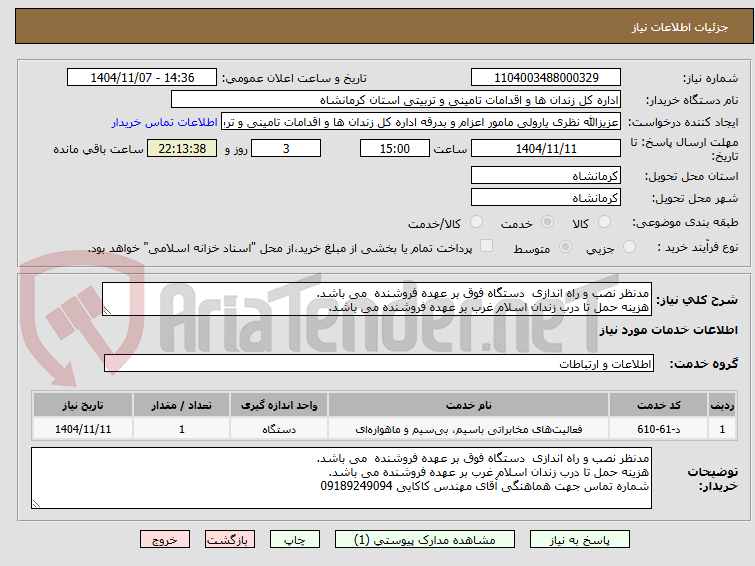Image resolution: width=755 pixels, height=566 pixels.
Task: Open مشاهده مدارک پیوستی (1) button
Action: tap(425, 540)
